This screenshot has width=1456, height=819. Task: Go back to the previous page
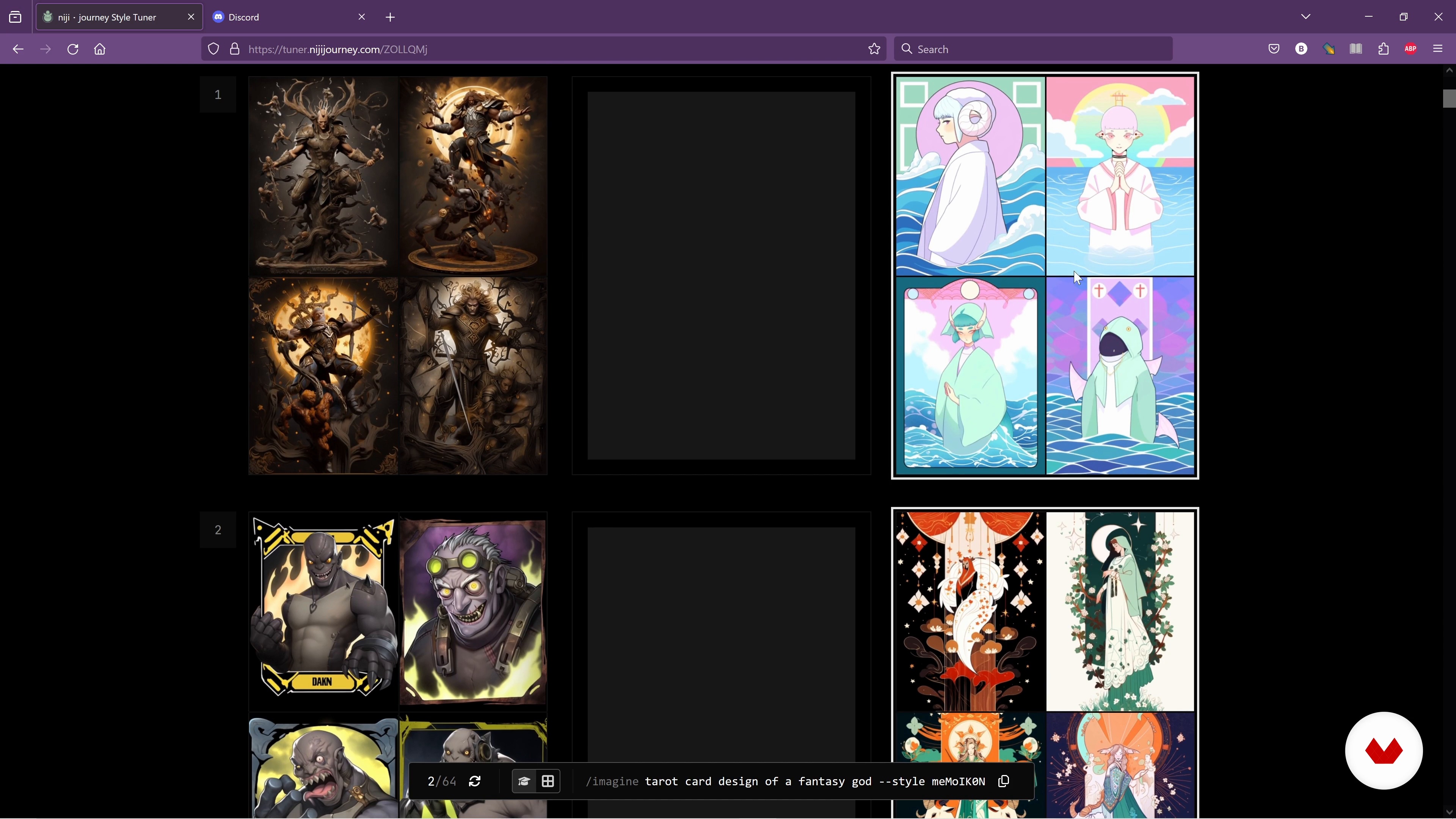click(x=18, y=49)
